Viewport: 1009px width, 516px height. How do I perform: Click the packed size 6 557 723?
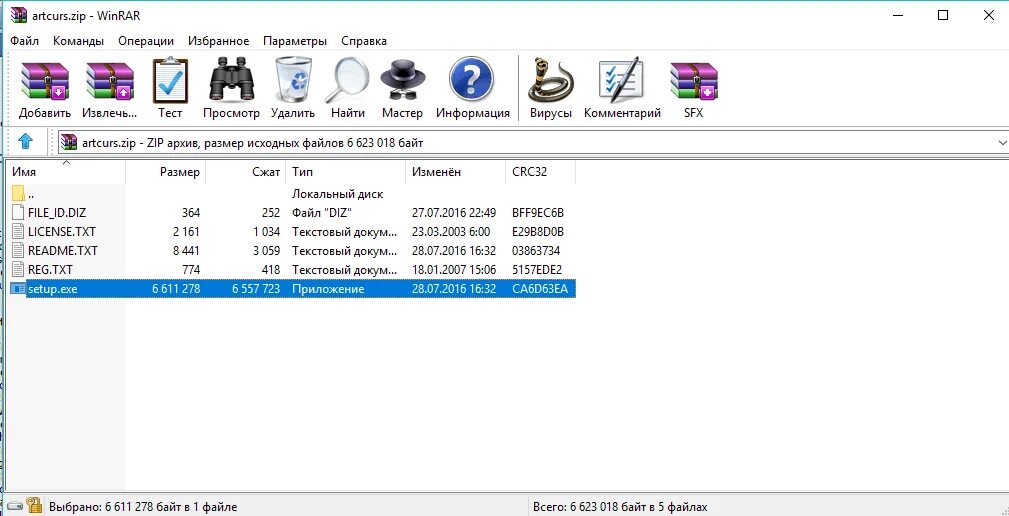pos(256,289)
